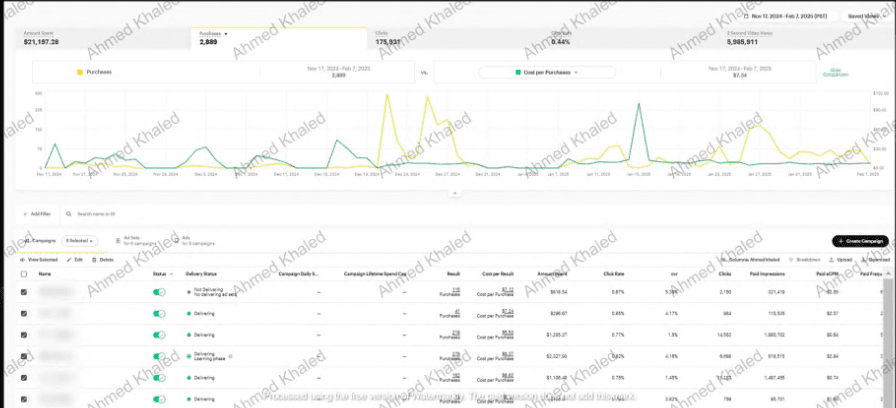This screenshot has width=896, height=408.
Task: Uncheck the checkbox of the $1,106.48 campaign row
Action: 23,378
